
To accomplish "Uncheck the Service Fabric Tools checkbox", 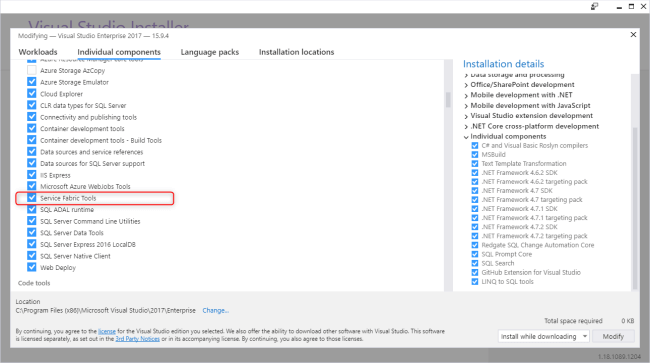I will coord(32,198).
